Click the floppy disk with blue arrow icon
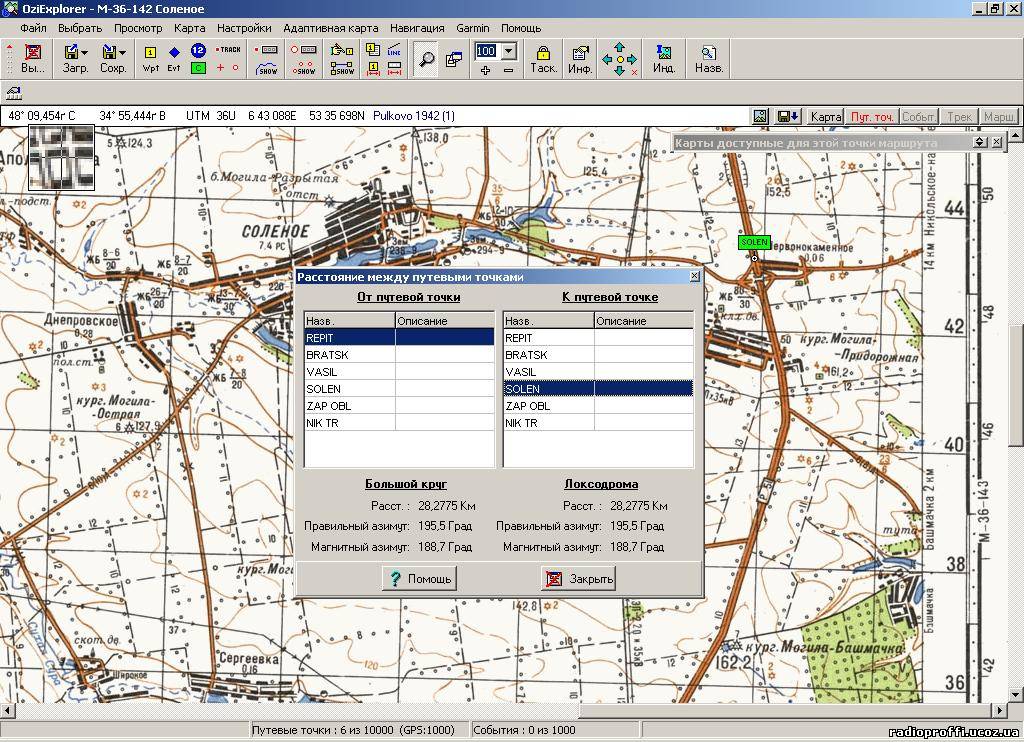The image size is (1024, 742). pos(788,116)
